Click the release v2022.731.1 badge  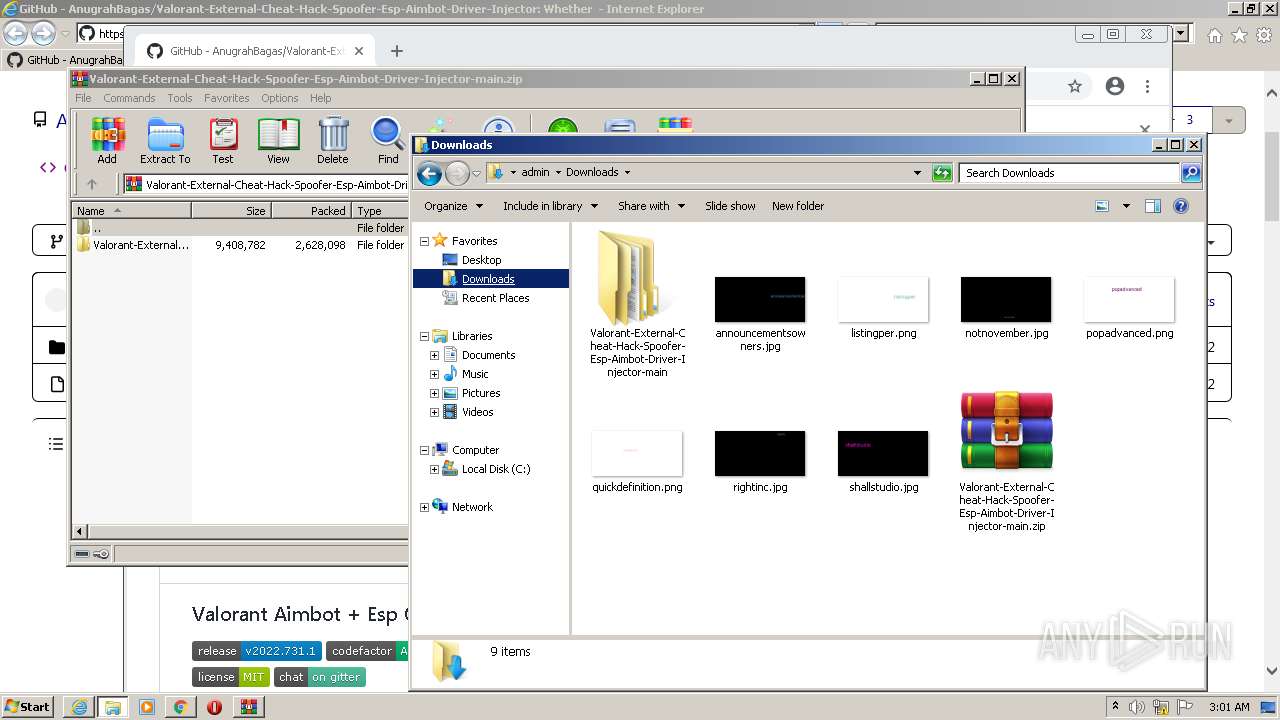pyautogui.click(x=257, y=651)
